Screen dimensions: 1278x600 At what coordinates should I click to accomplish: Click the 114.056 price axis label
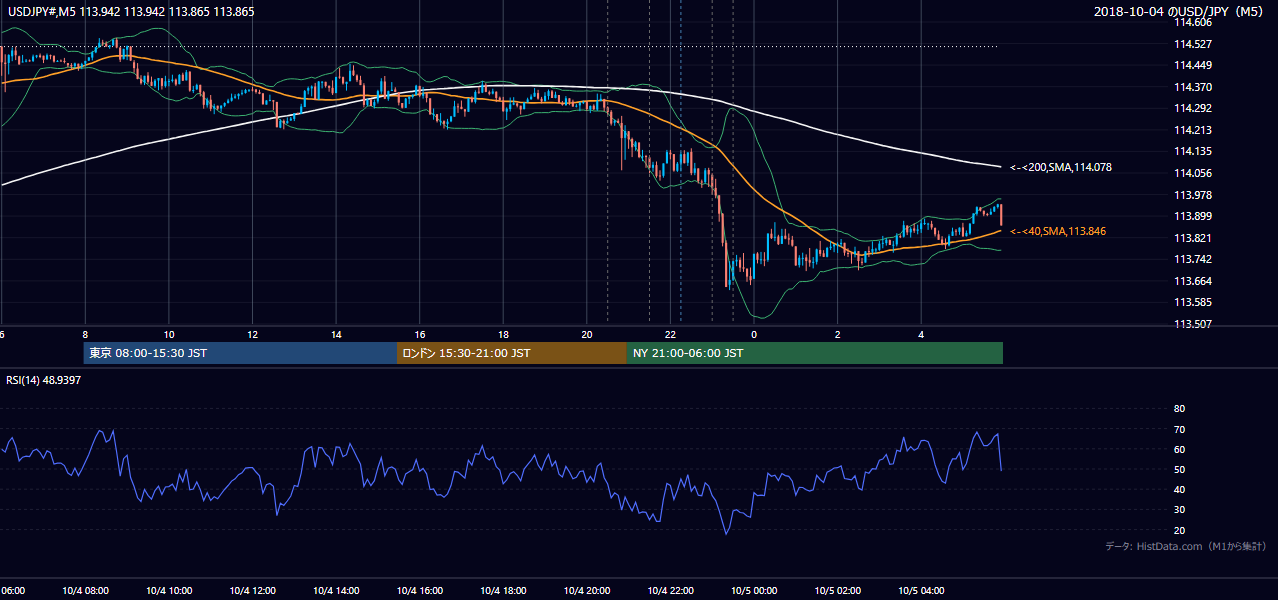pyautogui.click(x=1192, y=173)
